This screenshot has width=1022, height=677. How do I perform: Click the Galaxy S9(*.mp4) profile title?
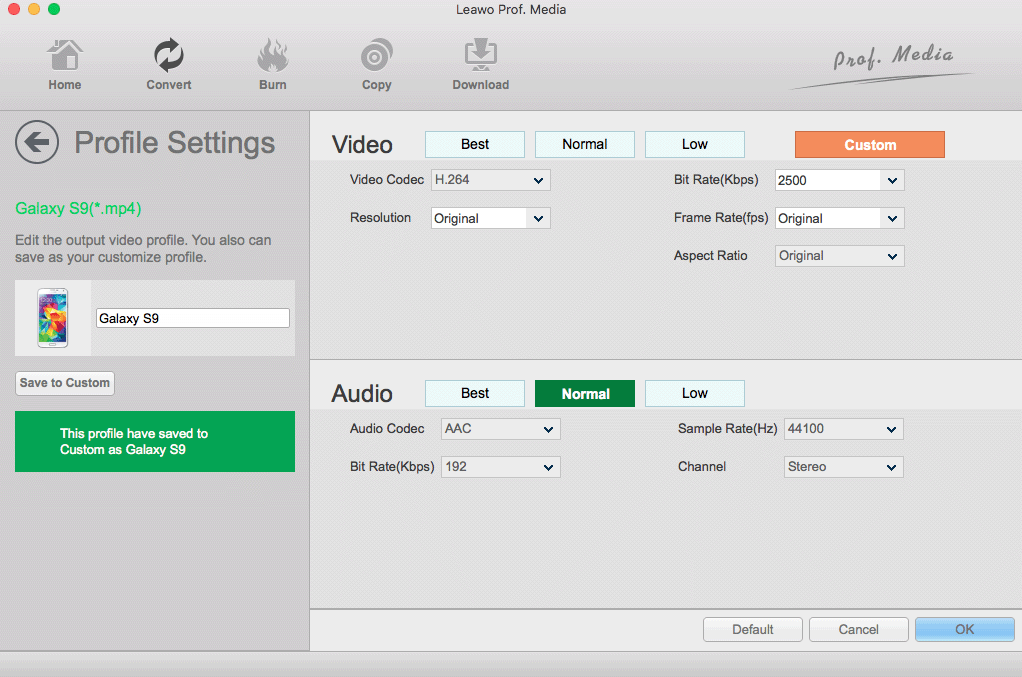(78, 209)
